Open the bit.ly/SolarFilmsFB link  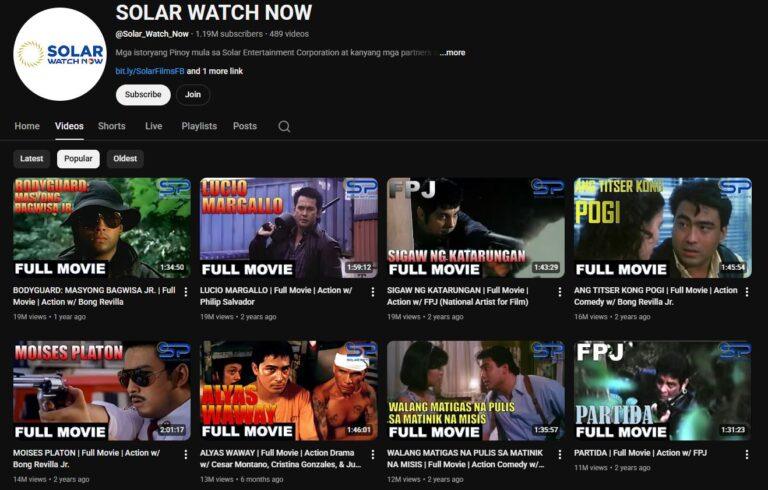click(x=150, y=71)
